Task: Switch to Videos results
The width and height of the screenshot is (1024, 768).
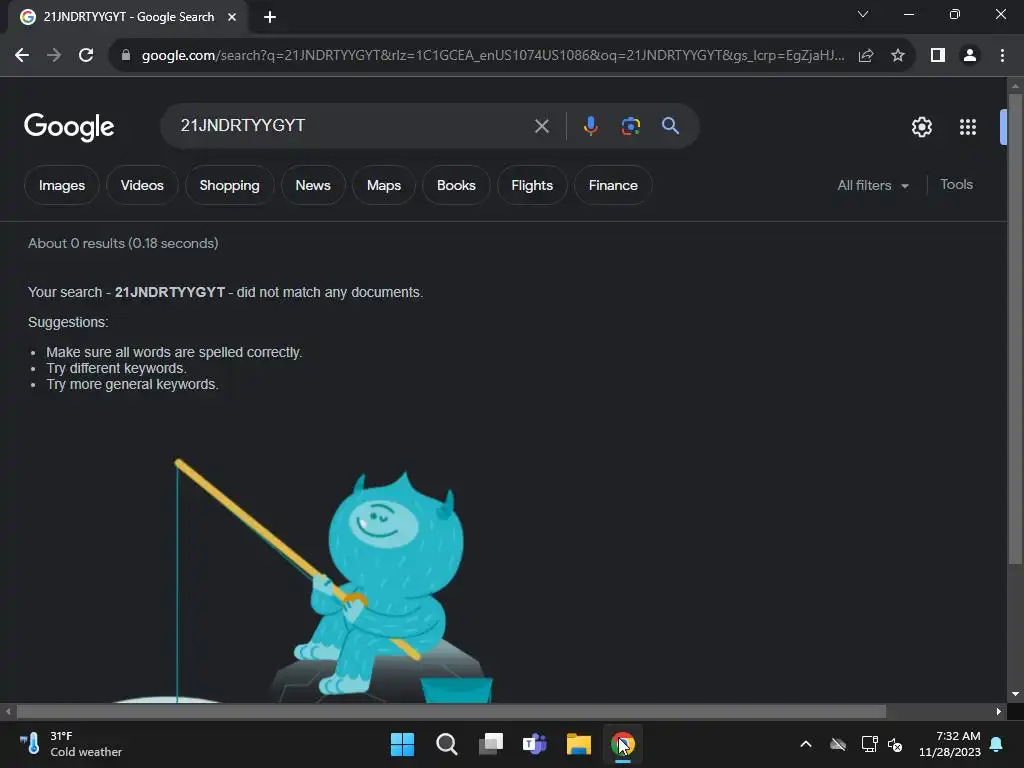Action: [142, 185]
